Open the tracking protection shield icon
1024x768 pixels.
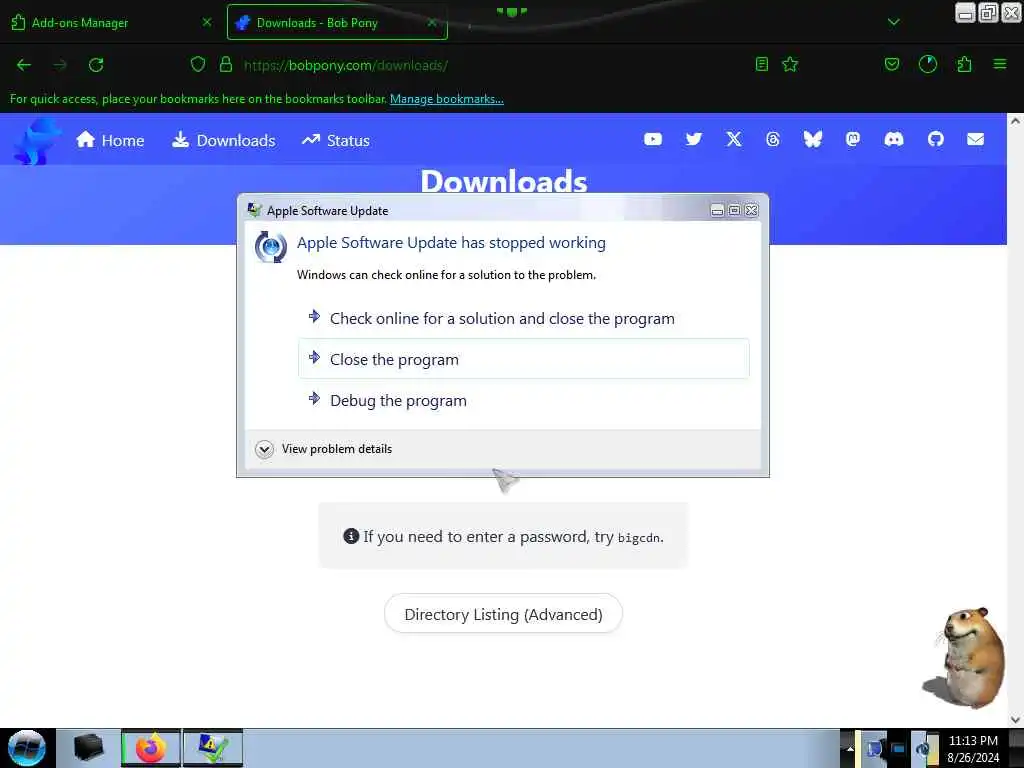(x=198, y=64)
